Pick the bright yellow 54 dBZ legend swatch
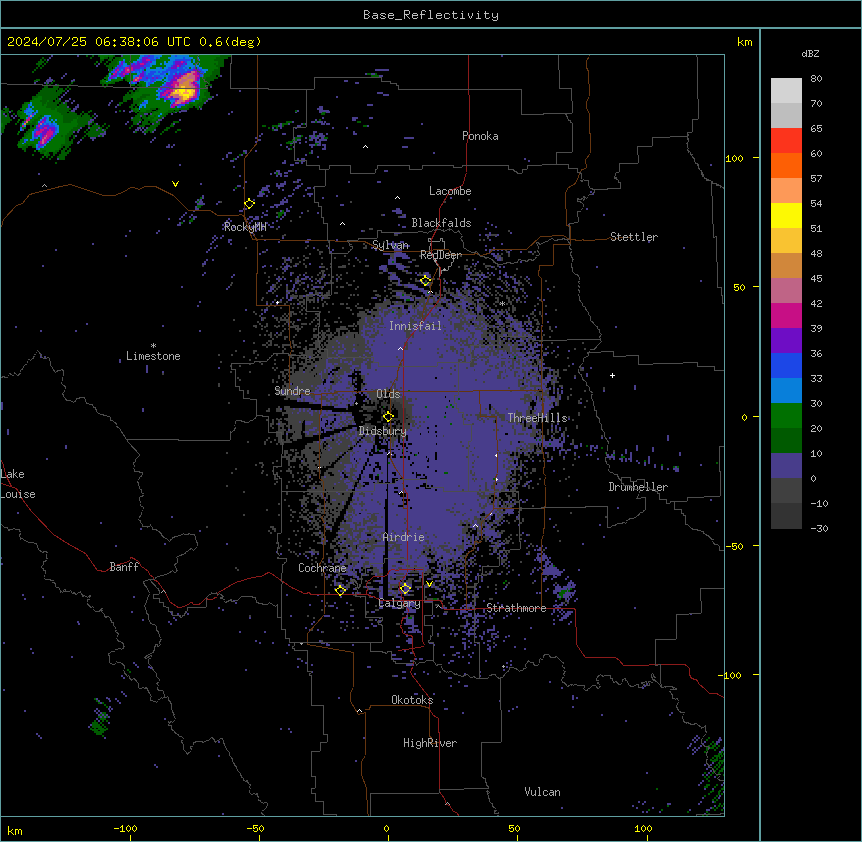 (786, 215)
